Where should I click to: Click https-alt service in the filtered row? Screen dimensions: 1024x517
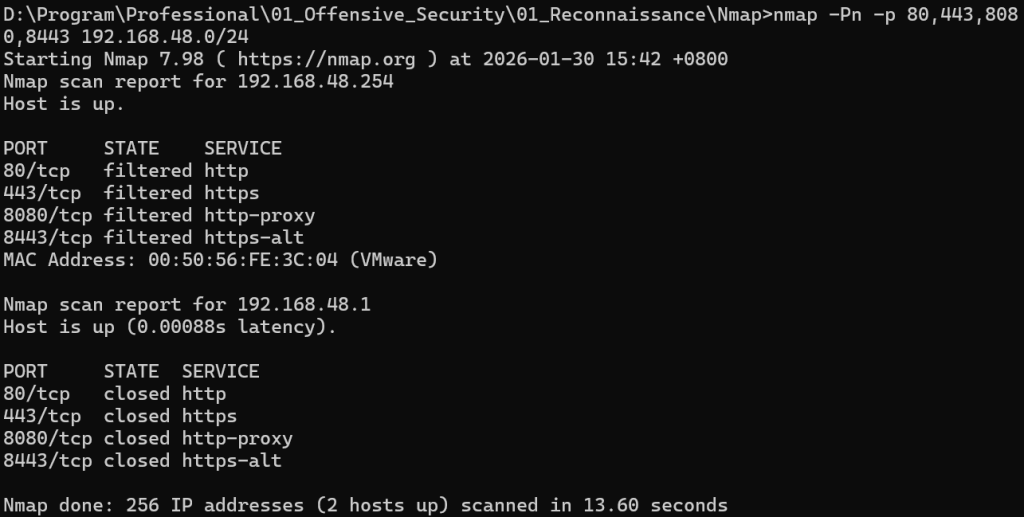point(254,238)
